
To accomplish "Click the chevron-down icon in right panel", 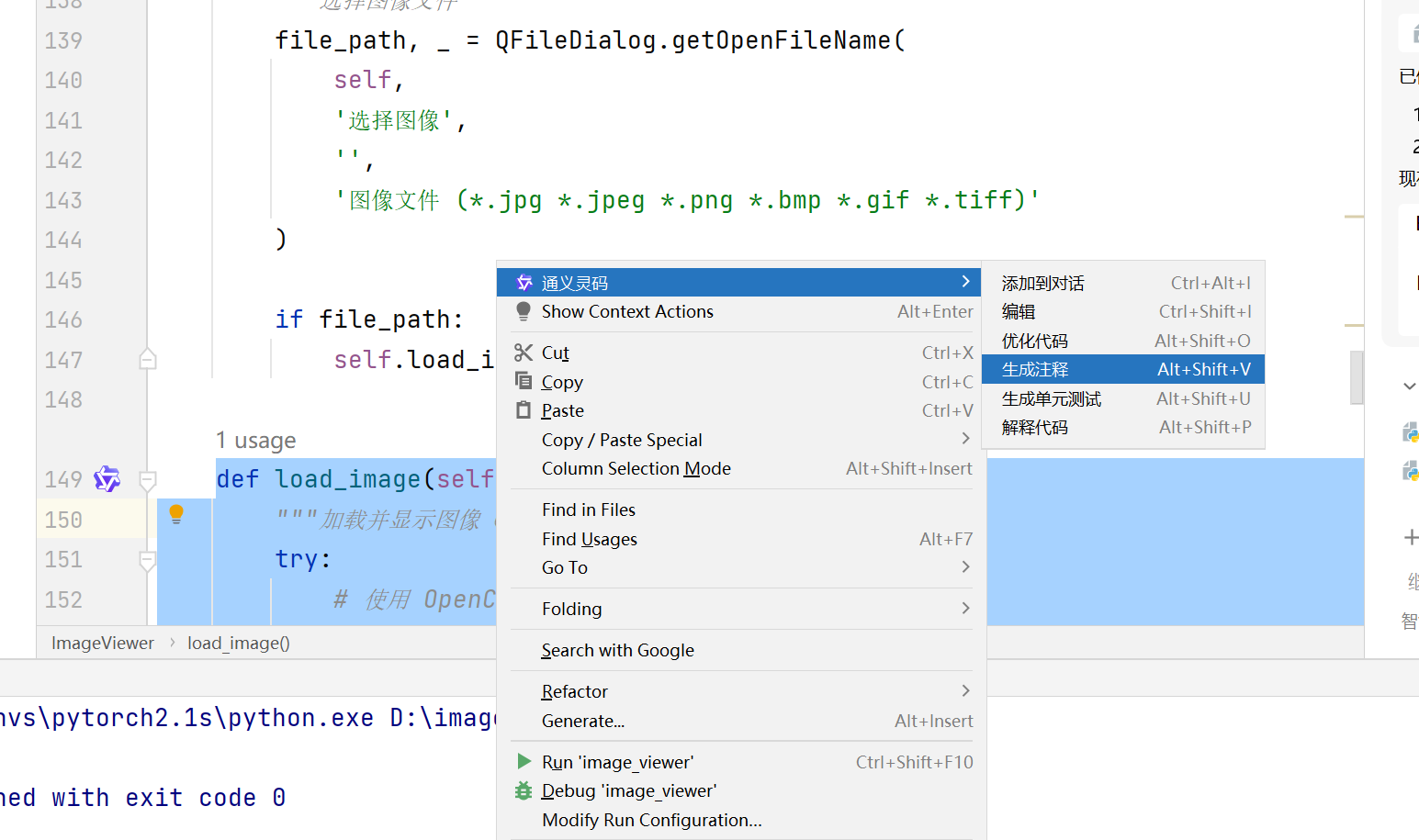I will (x=1410, y=386).
